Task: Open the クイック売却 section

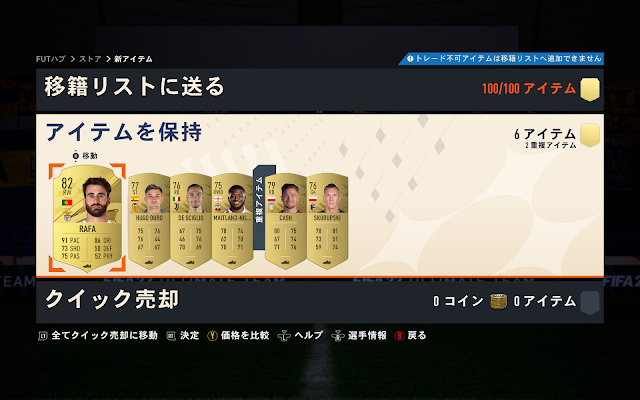Action: (x=320, y=302)
